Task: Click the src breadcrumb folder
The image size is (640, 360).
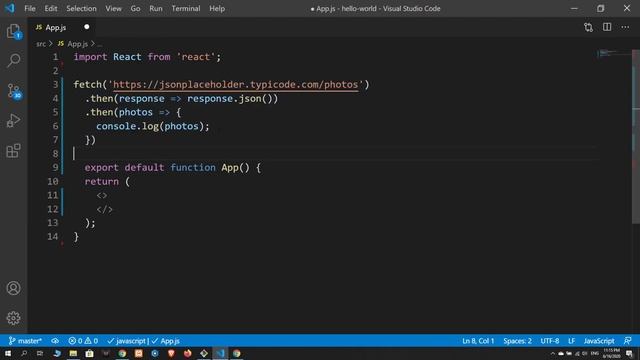Action: click(41, 44)
